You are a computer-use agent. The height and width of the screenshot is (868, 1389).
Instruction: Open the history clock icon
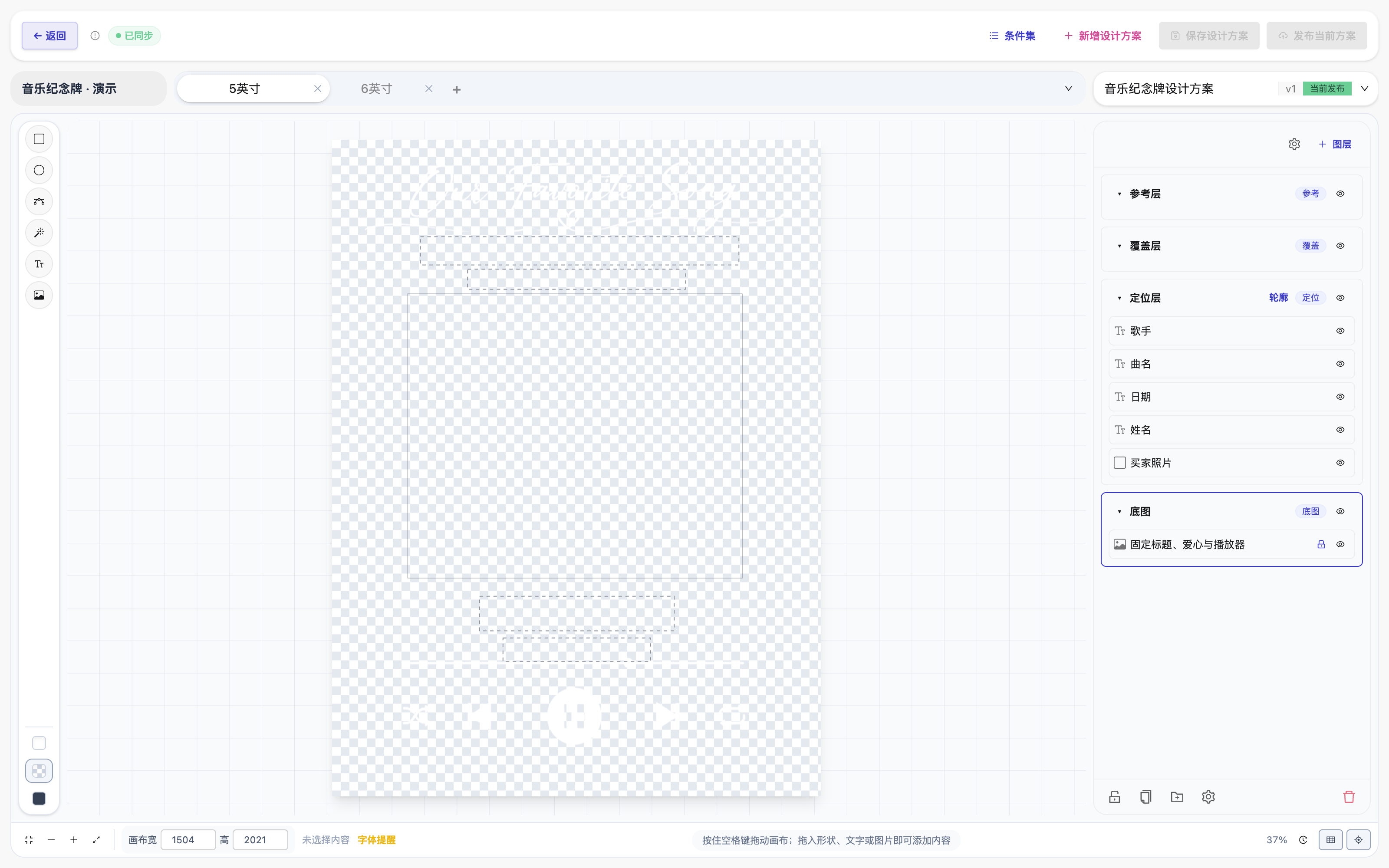tap(1303, 840)
